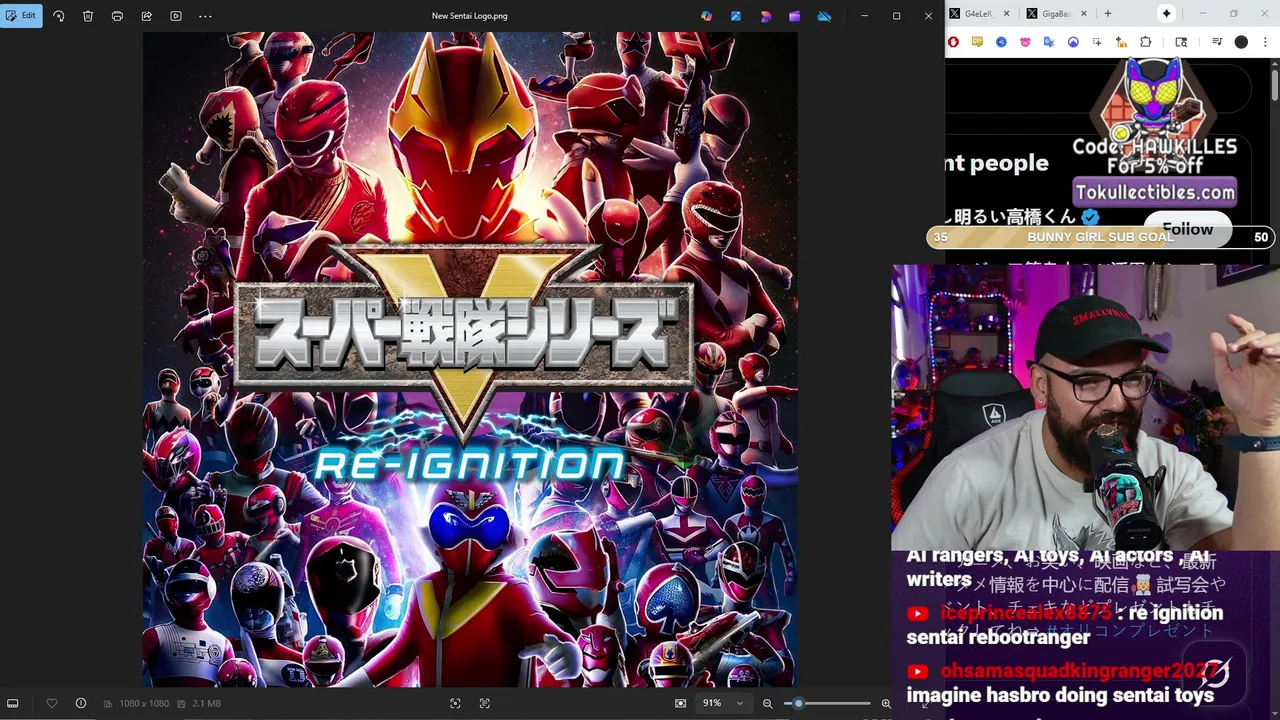Click the blue circular arrow extension icon
This screenshot has height=720, width=1280.
click(x=1073, y=42)
